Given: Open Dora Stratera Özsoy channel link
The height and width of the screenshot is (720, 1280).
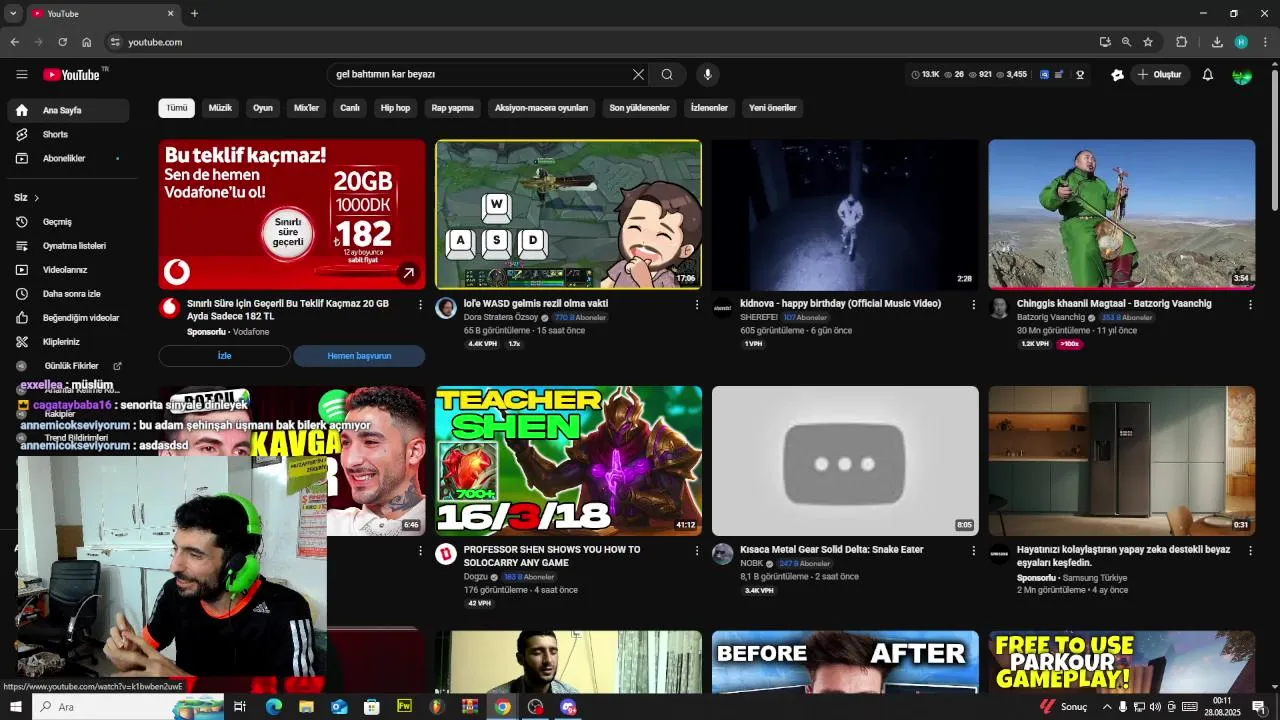Looking at the screenshot, I should (x=501, y=318).
